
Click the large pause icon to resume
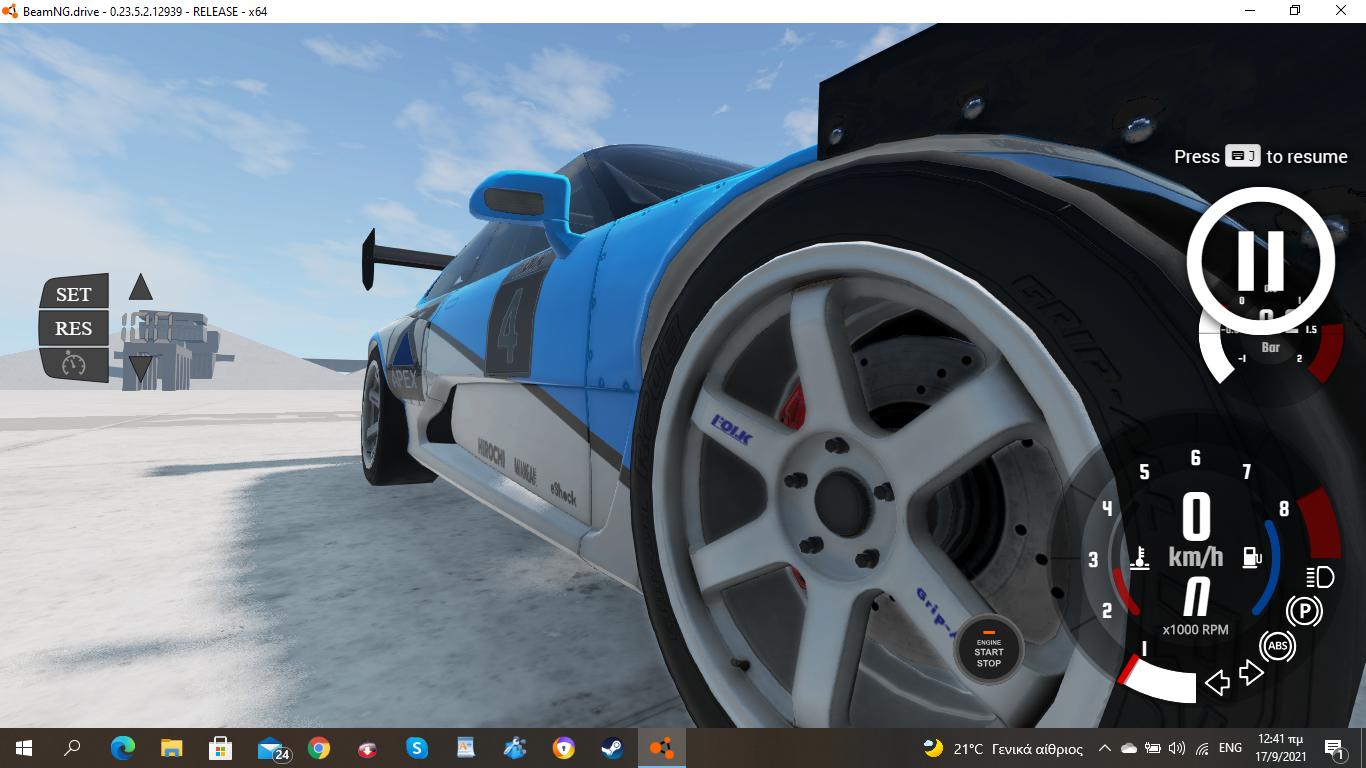pos(1260,261)
